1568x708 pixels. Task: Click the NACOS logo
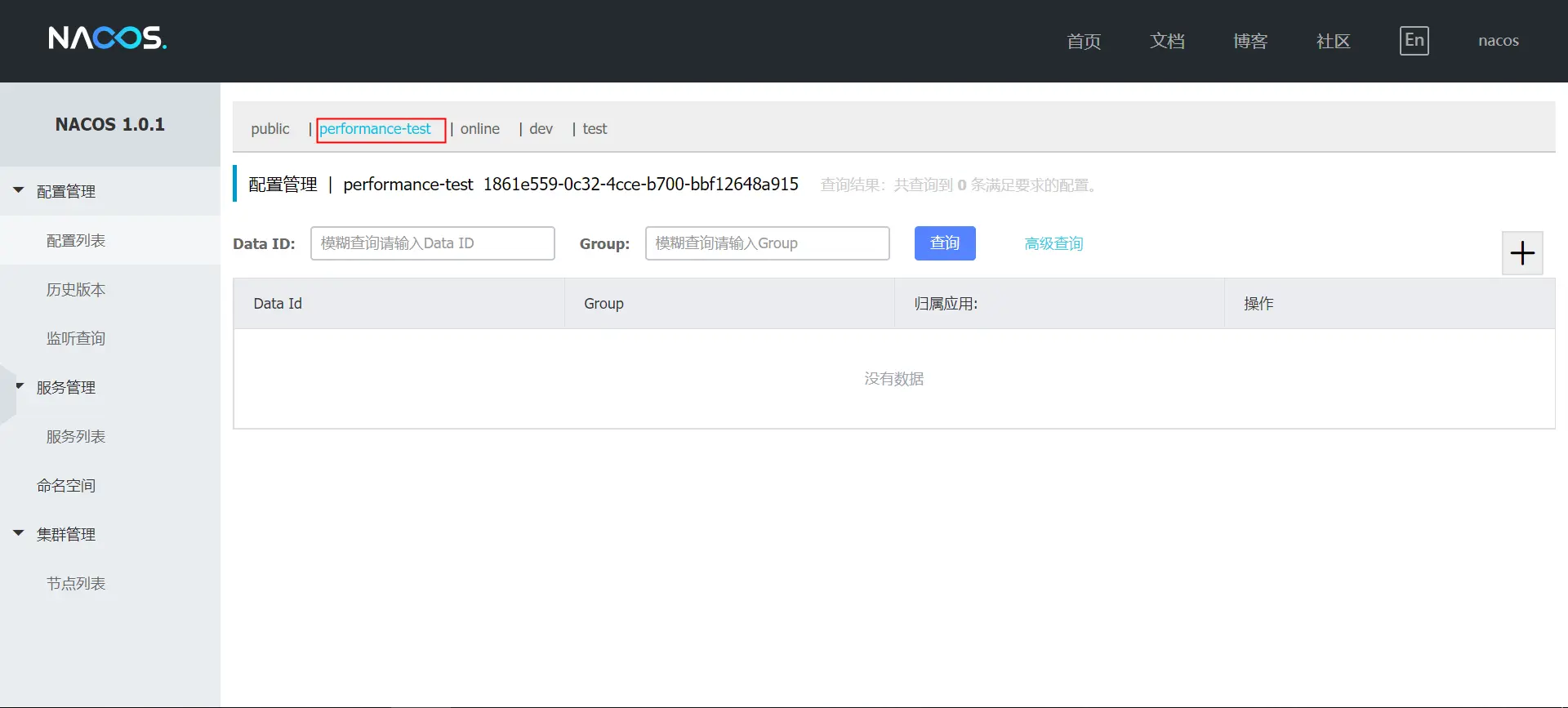(x=107, y=38)
